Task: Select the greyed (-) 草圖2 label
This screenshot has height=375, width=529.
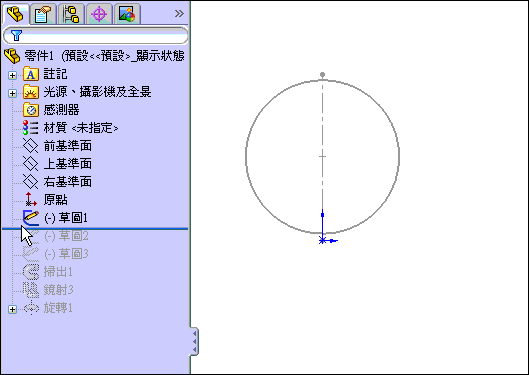Action: (66, 236)
